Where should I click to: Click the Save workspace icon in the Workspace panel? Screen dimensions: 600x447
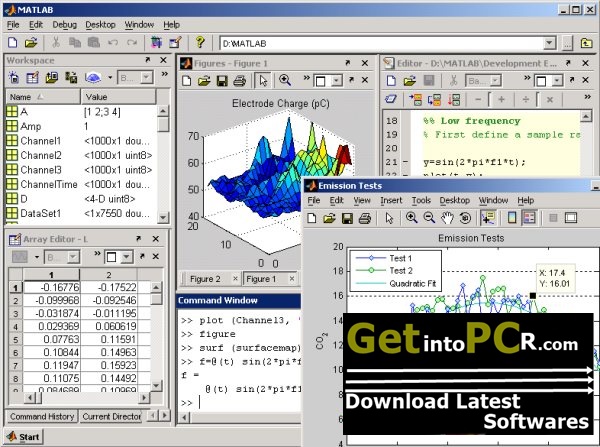click(x=71, y=78)
